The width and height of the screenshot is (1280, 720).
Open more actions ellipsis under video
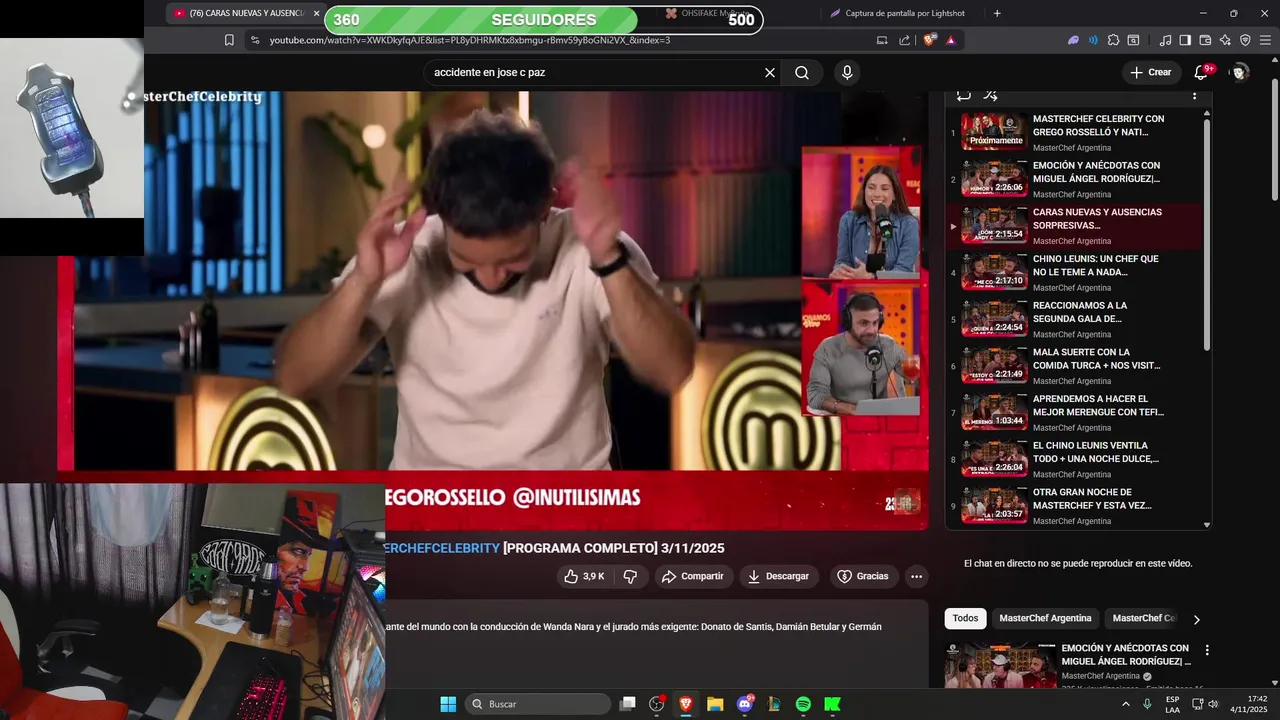tap(916, 576)
